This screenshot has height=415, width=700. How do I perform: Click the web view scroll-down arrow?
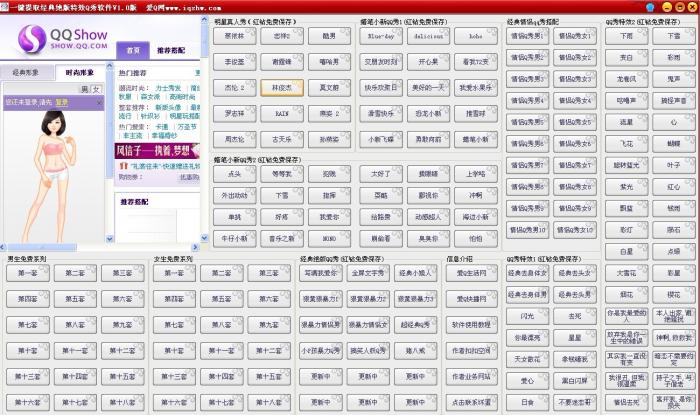coord(204,238)
